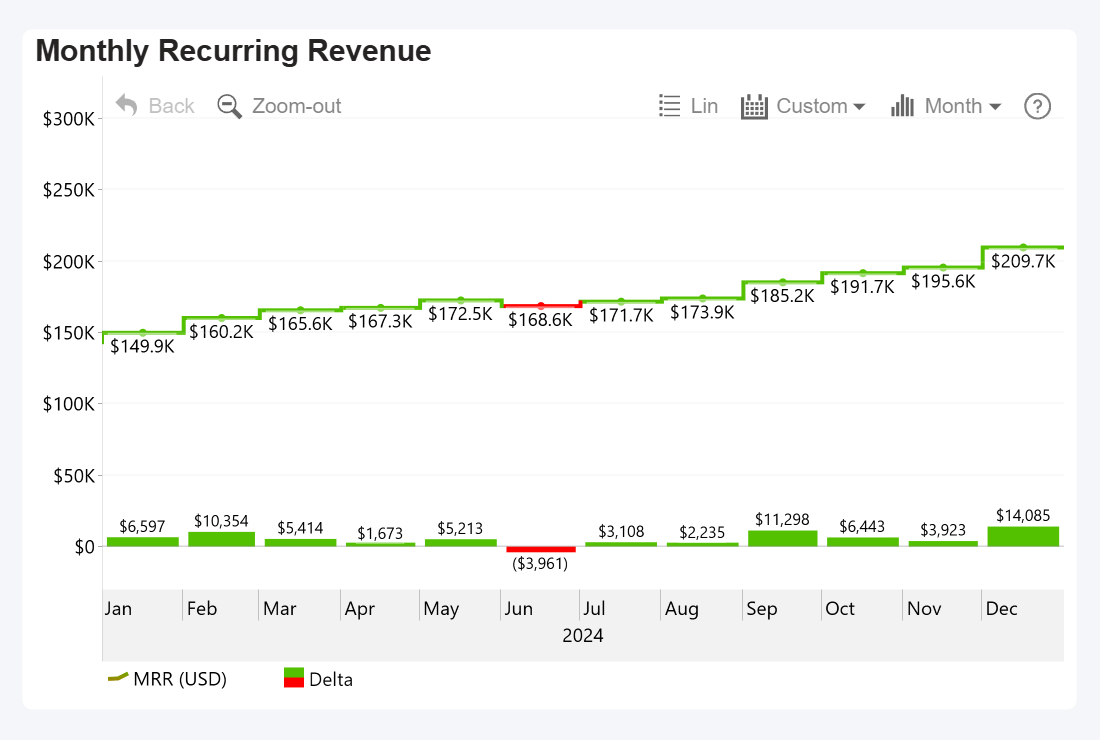This screenshot has width=1100, height=740.
Task: Toggle the MRR (USD) legend entry
Action: (166, 678)
